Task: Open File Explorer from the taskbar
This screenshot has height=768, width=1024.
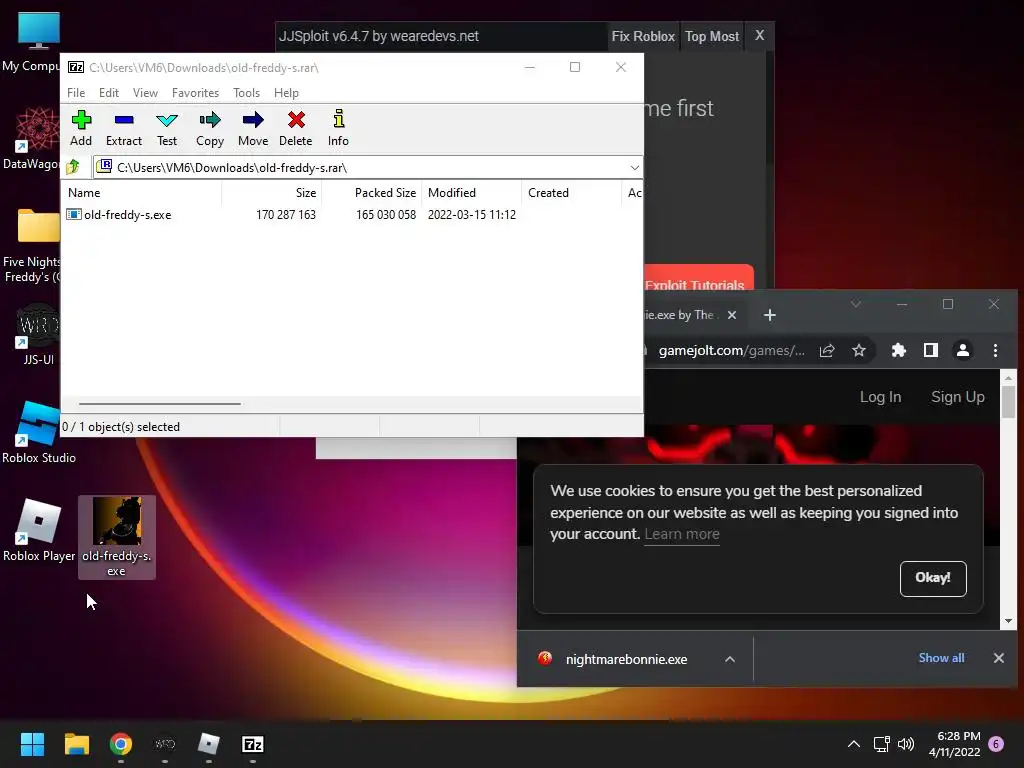Action: point(76,744)
